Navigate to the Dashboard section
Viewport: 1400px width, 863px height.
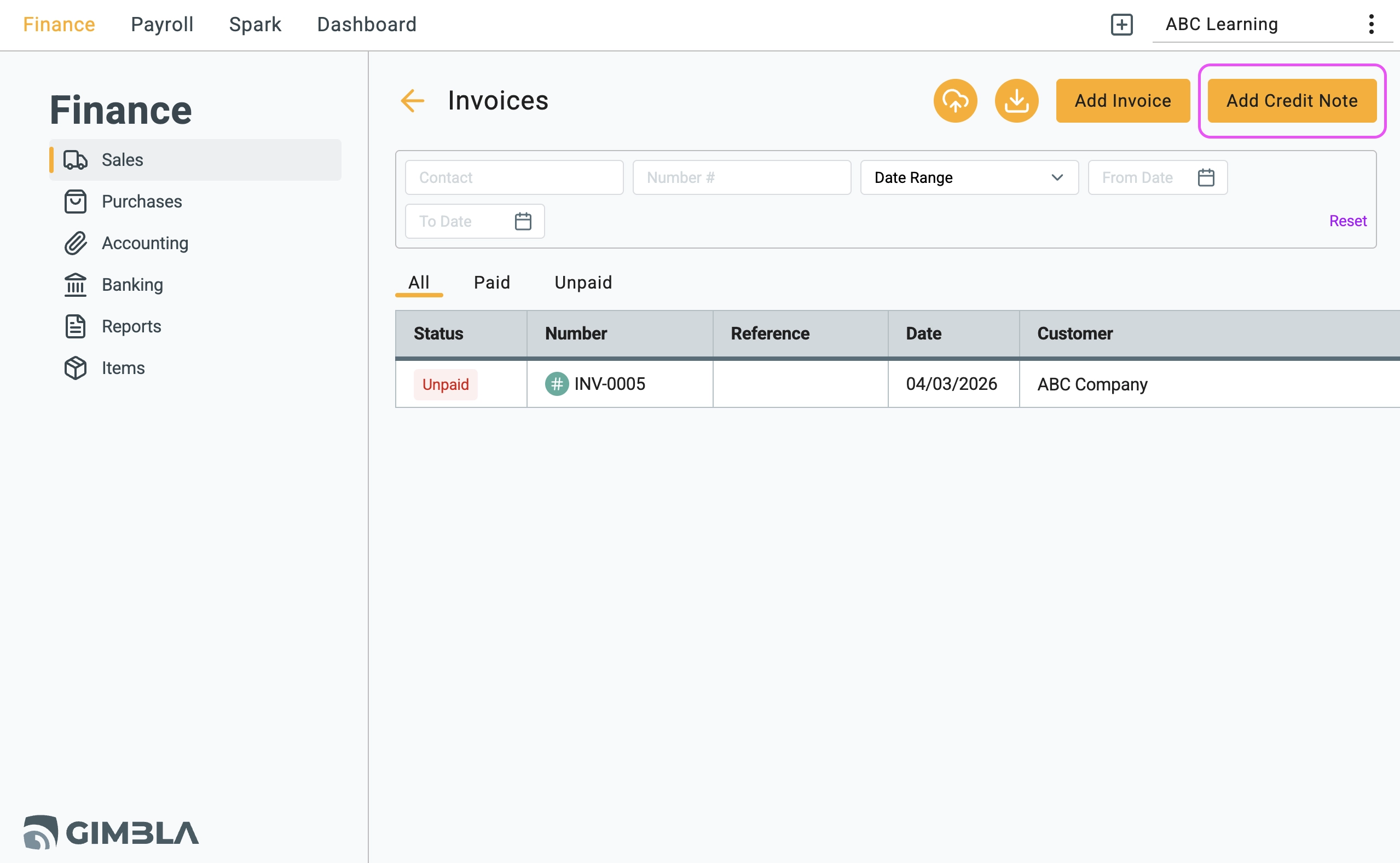366,24
